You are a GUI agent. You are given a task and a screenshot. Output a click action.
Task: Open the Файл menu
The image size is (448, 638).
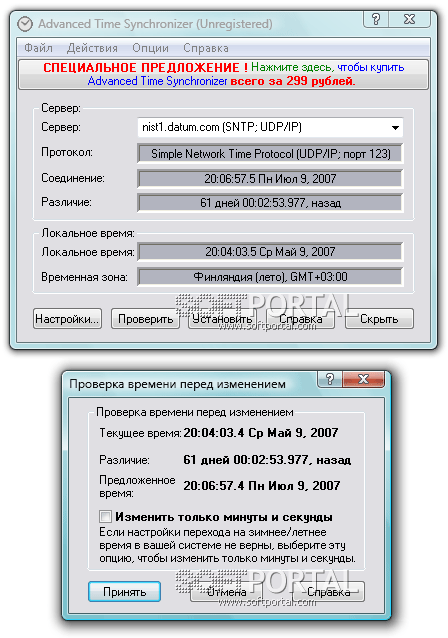click(38, 48)
